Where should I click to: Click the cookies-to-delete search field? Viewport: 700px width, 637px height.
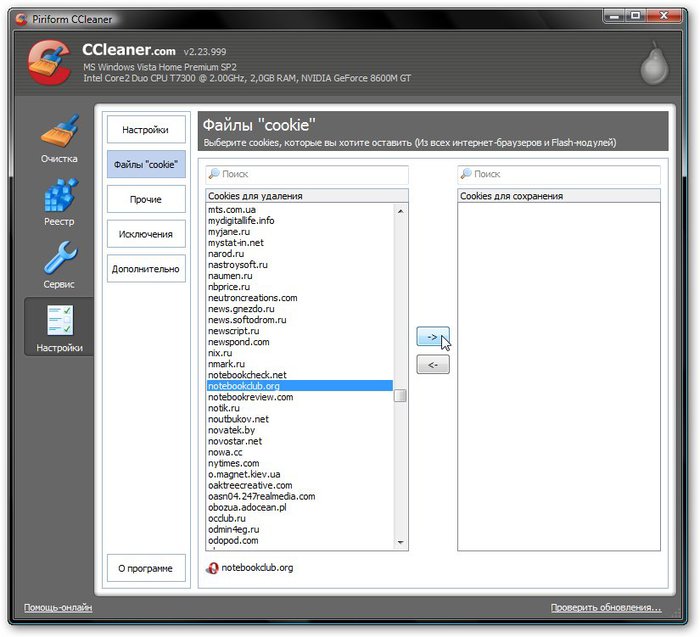[307, 174]
